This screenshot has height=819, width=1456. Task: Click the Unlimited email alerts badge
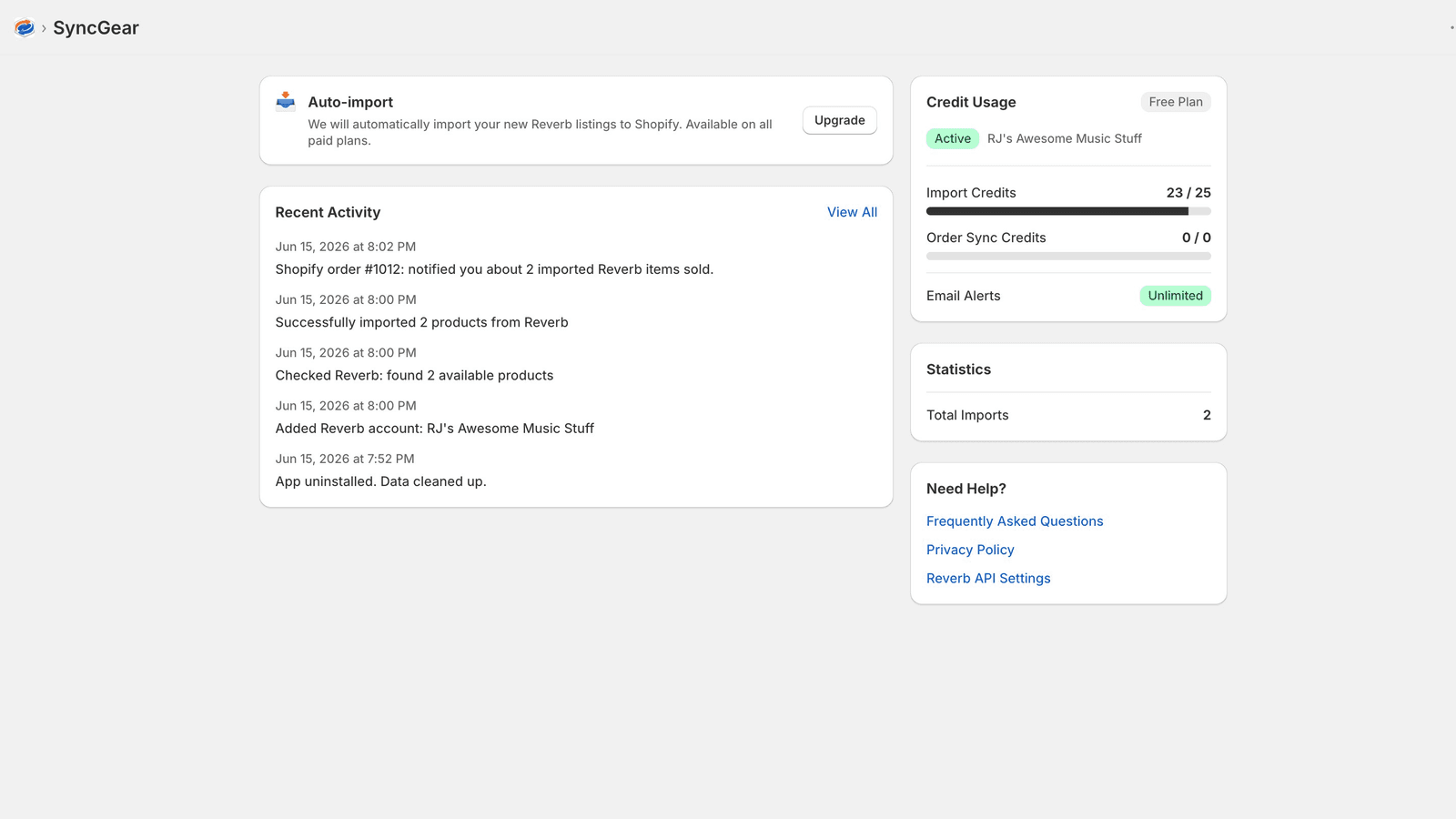coord(1175,296)
